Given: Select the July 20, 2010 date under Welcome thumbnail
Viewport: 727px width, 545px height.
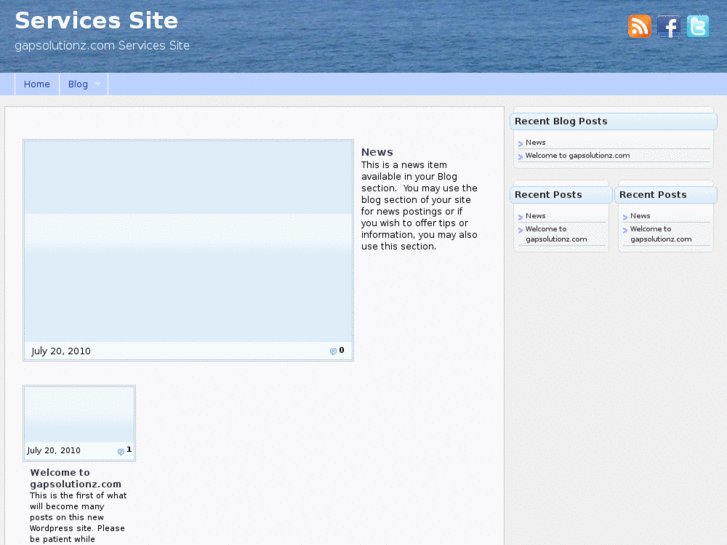Looking at the screenshot, I should point(53,450).
